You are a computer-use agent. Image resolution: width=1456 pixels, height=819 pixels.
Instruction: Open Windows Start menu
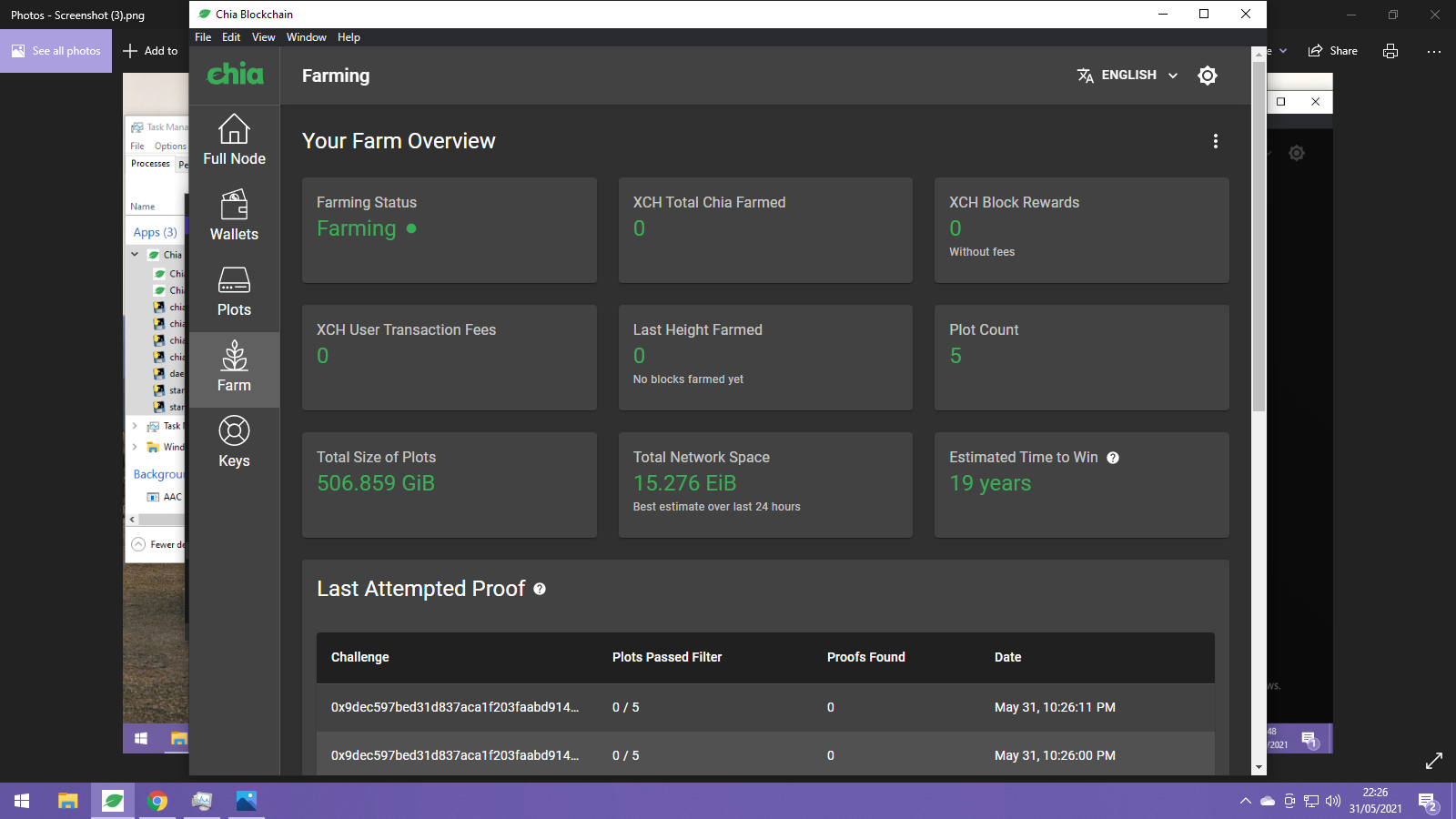[22, 801]
